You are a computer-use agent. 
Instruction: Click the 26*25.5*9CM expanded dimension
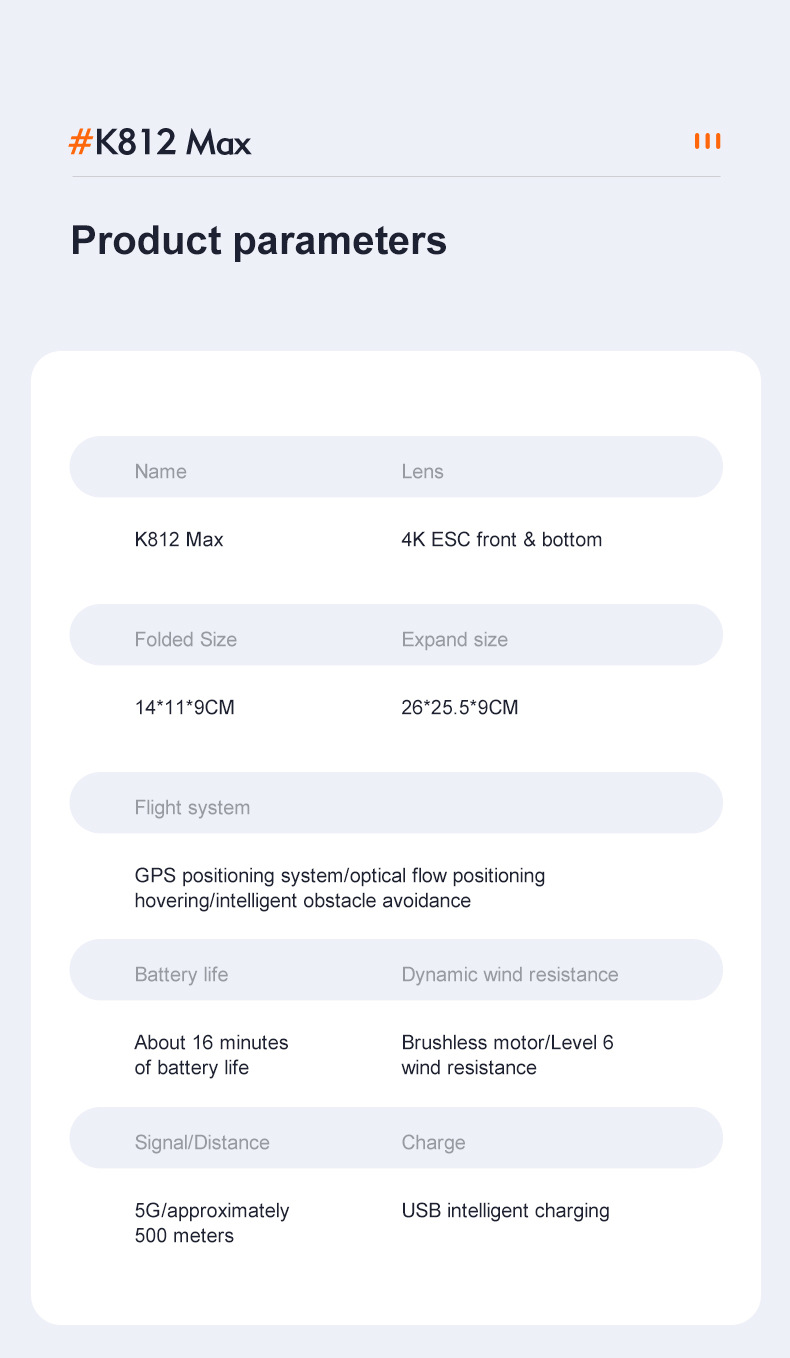pyautogui.click(x=459, y=708)
